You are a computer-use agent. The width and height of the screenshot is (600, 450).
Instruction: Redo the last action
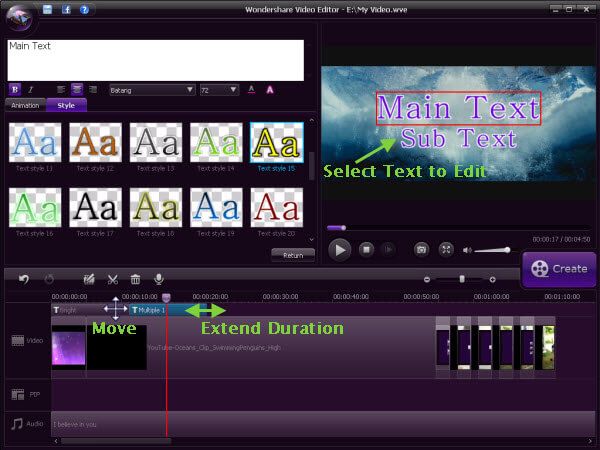pos(49,279)
